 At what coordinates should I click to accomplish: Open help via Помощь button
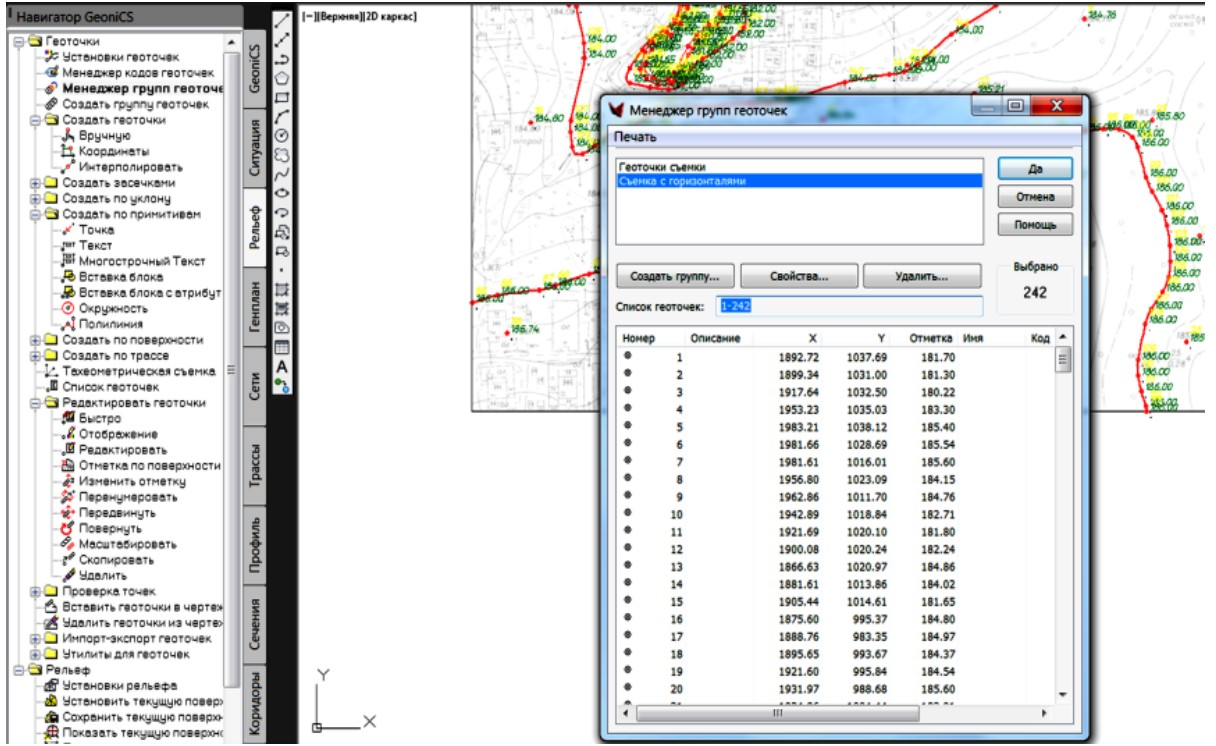point(1035,225)
